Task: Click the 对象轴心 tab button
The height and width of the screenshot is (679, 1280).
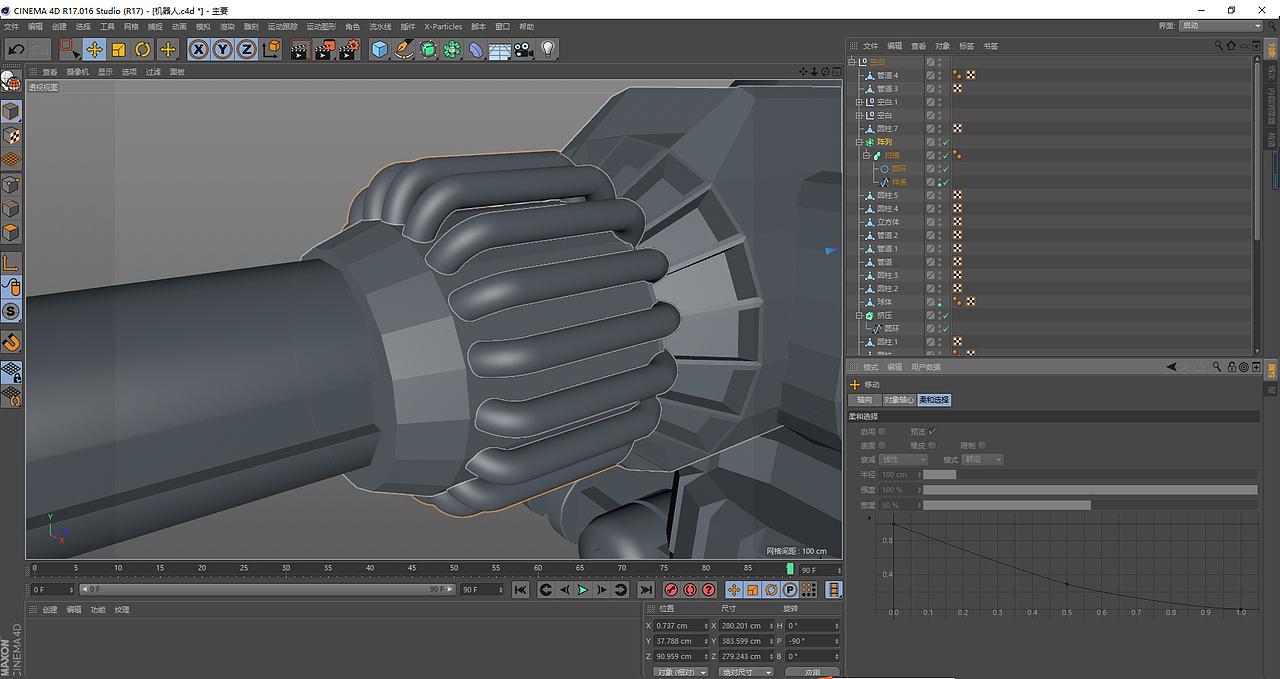Action: [x=898, y=400]
